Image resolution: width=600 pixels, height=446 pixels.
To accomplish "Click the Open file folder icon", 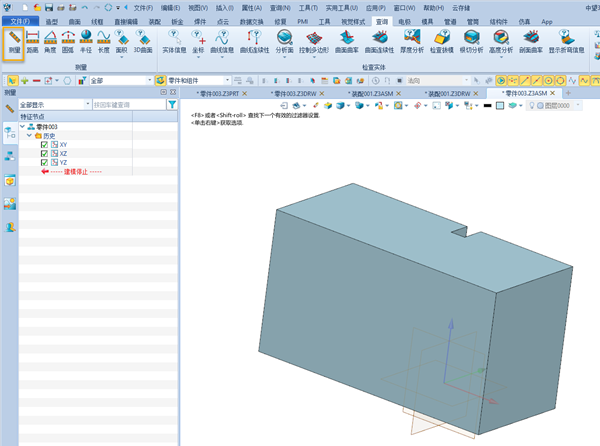I will click(37, 7).
